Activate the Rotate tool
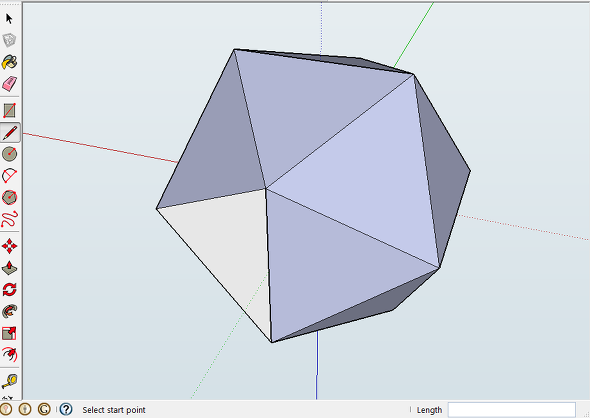Image resolution: width=590 pixels, height=418 pixels. 9,290
